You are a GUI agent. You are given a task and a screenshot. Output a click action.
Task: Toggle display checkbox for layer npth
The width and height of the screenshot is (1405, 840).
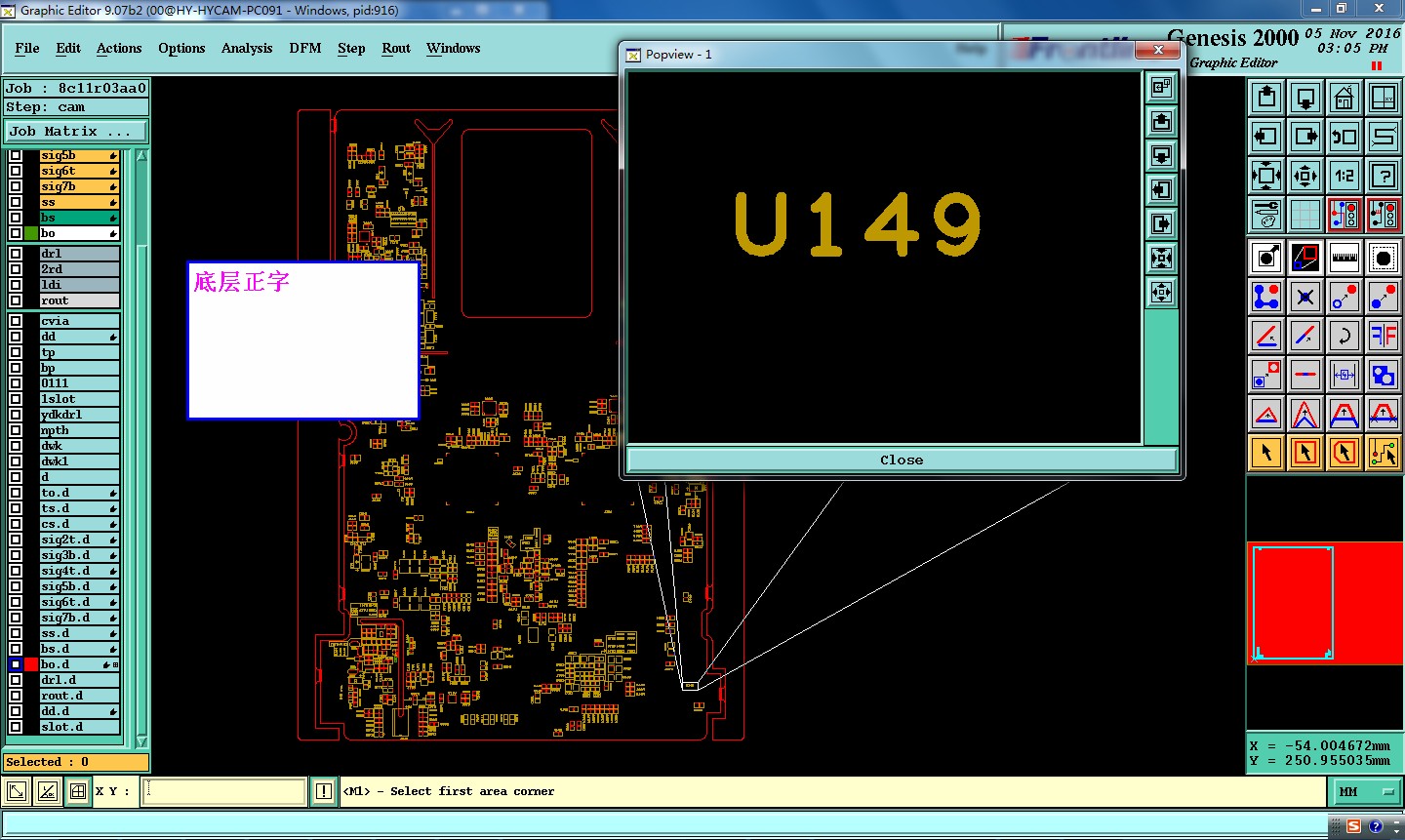coord(16,430)
